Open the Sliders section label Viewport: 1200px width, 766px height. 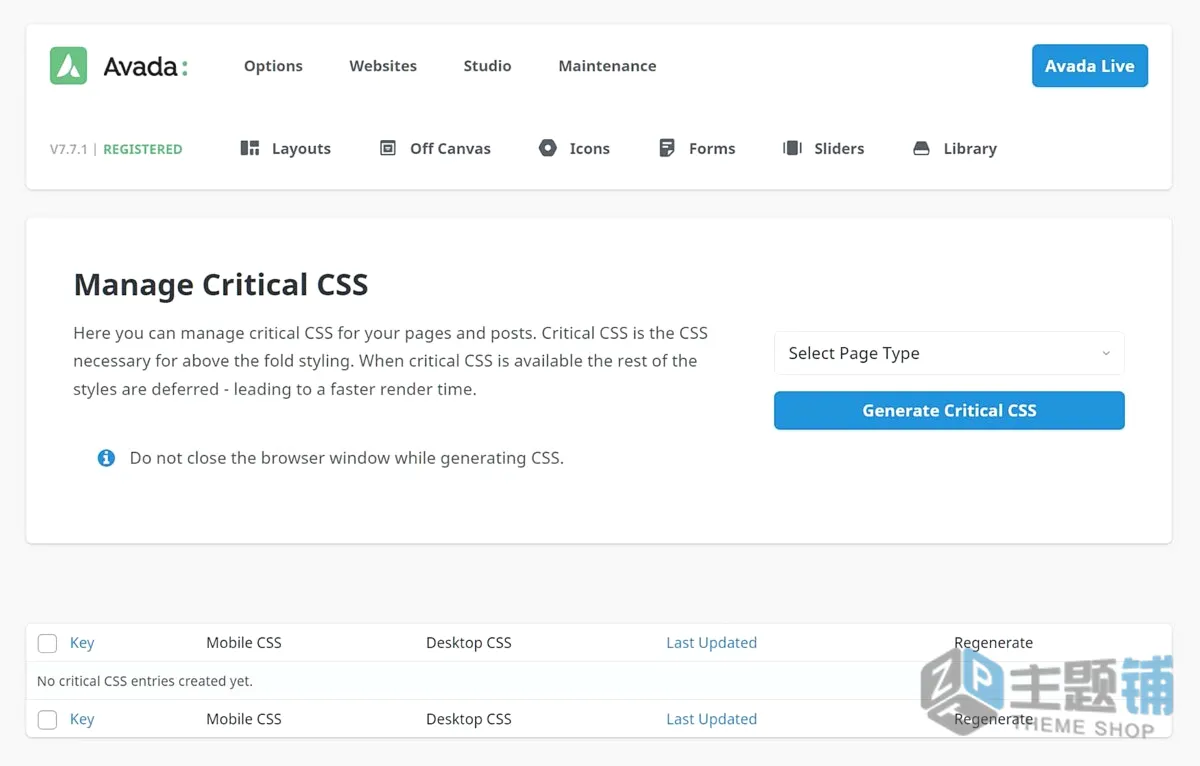[839, 148]
